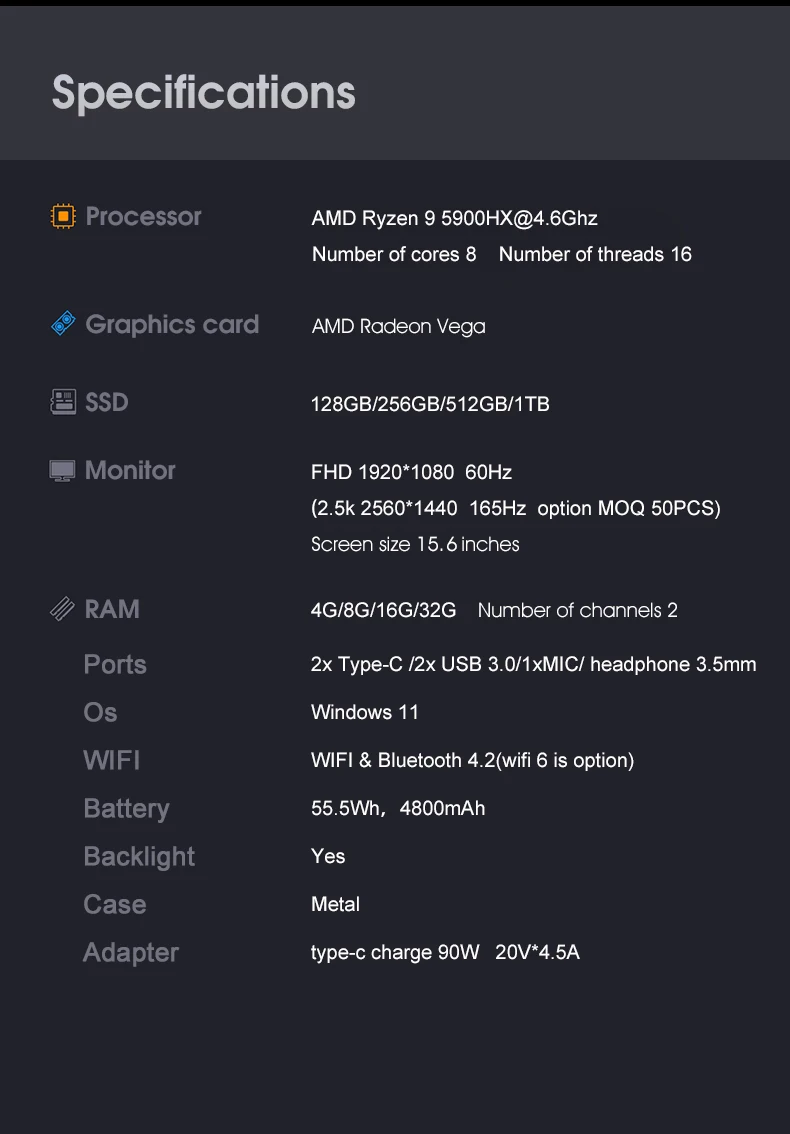Click the SSD drive icon
This screenshot has height=1134, width=790.
click(x=63, y=402)
